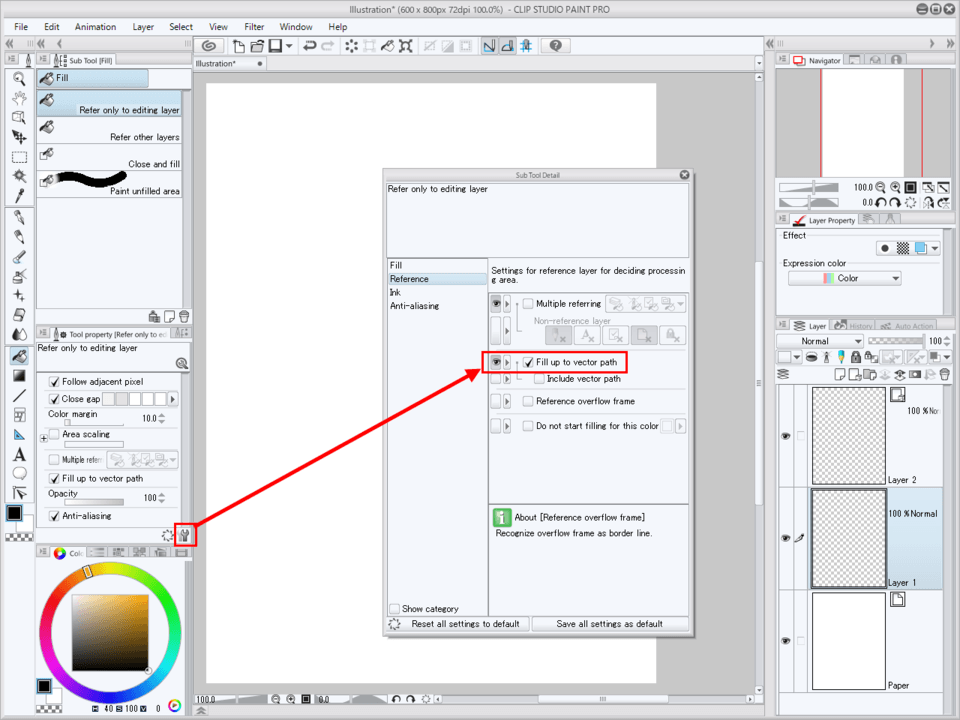This screenshot has height=720, width=960.
Task: Select the Hand move tool
Action: [19, 98]
